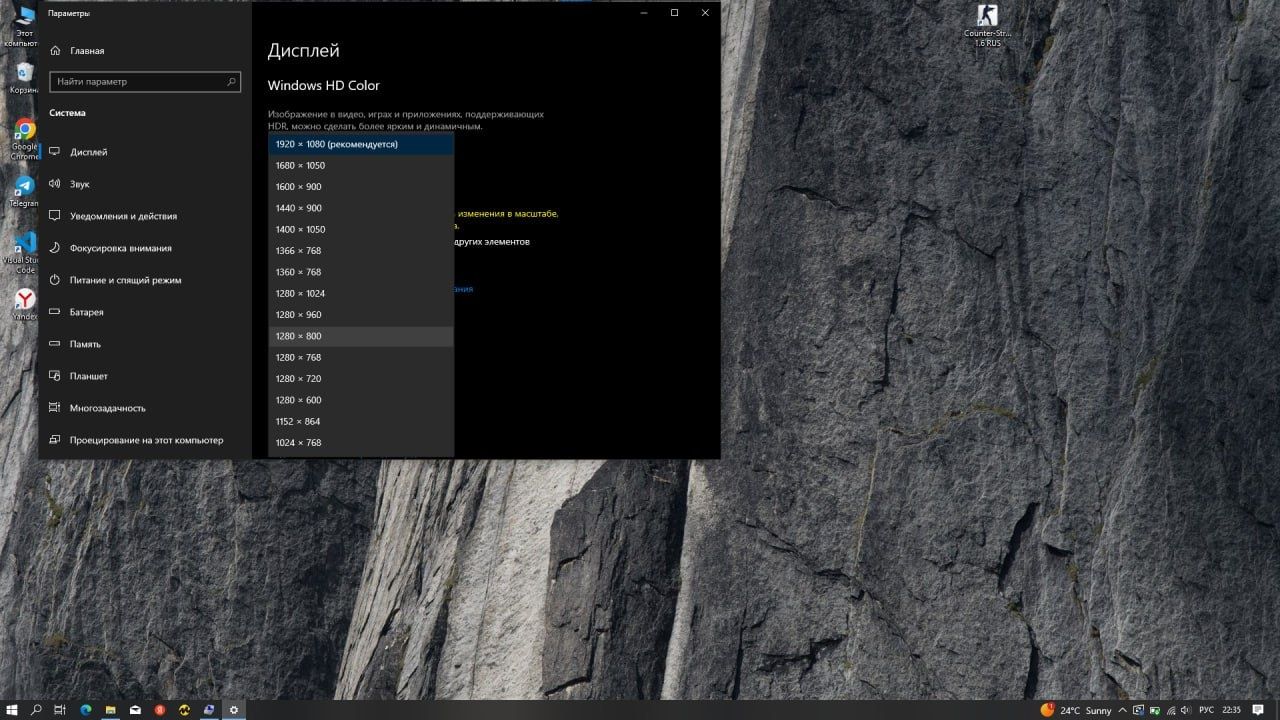Viewport: 1280px width, 720px height.
Task: Open the 24°C Sunny weather widget
Action: 1076,710
